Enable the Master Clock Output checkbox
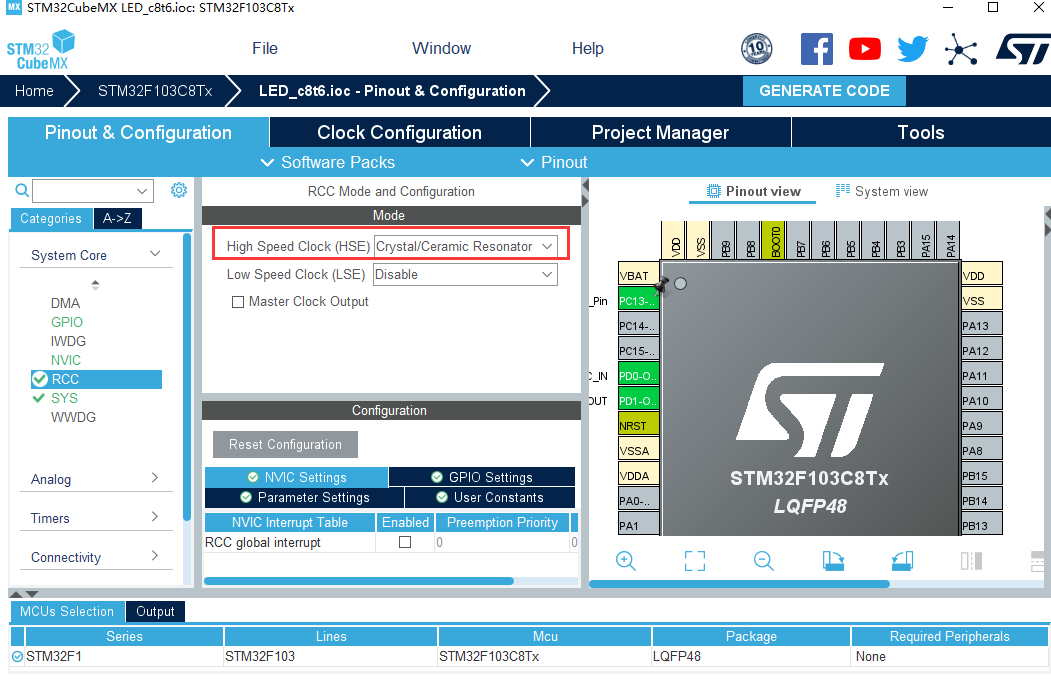 [x=238, y=302]
